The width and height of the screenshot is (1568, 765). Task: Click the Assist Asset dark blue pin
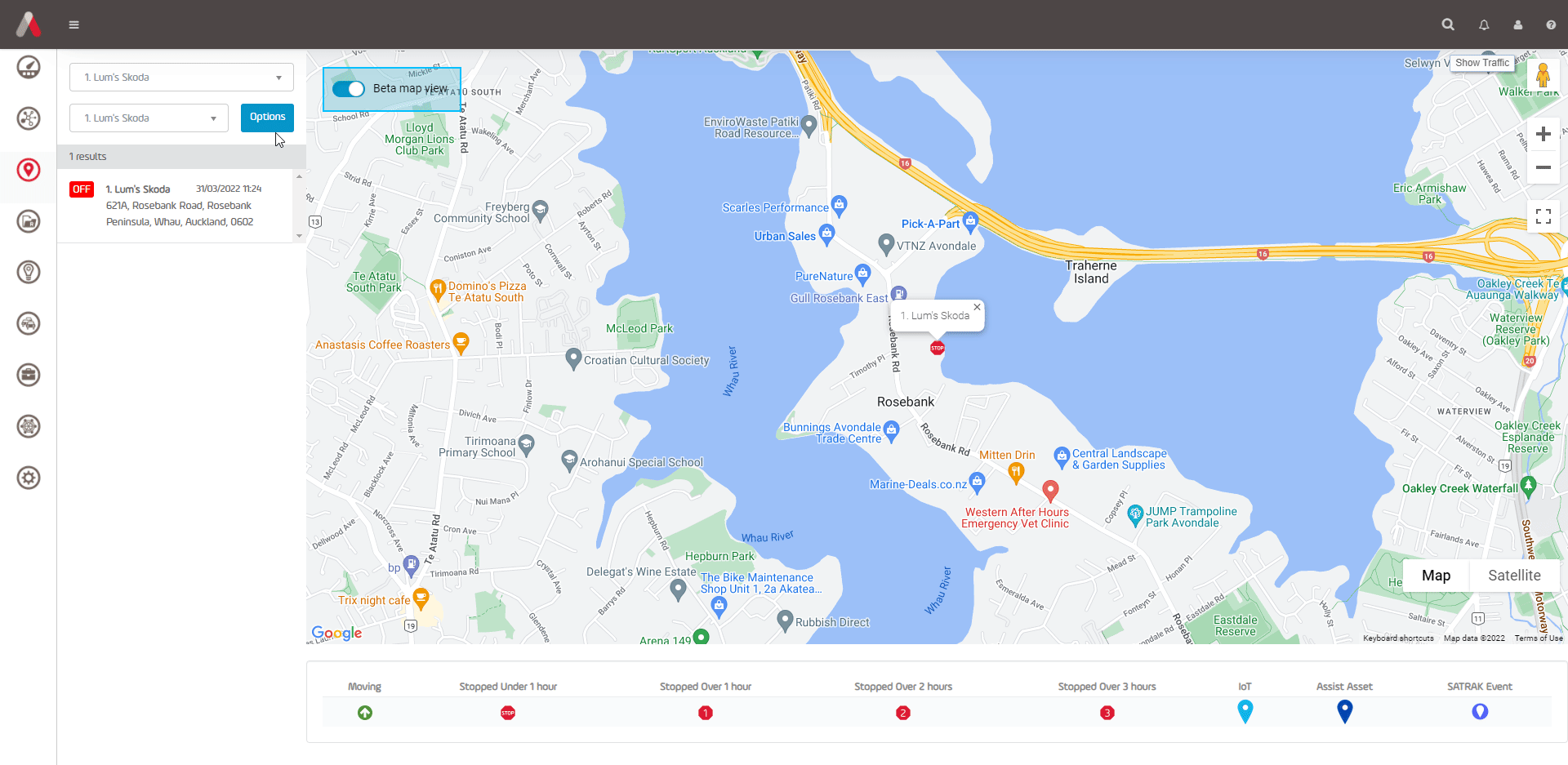click(x=1345, y=712)
